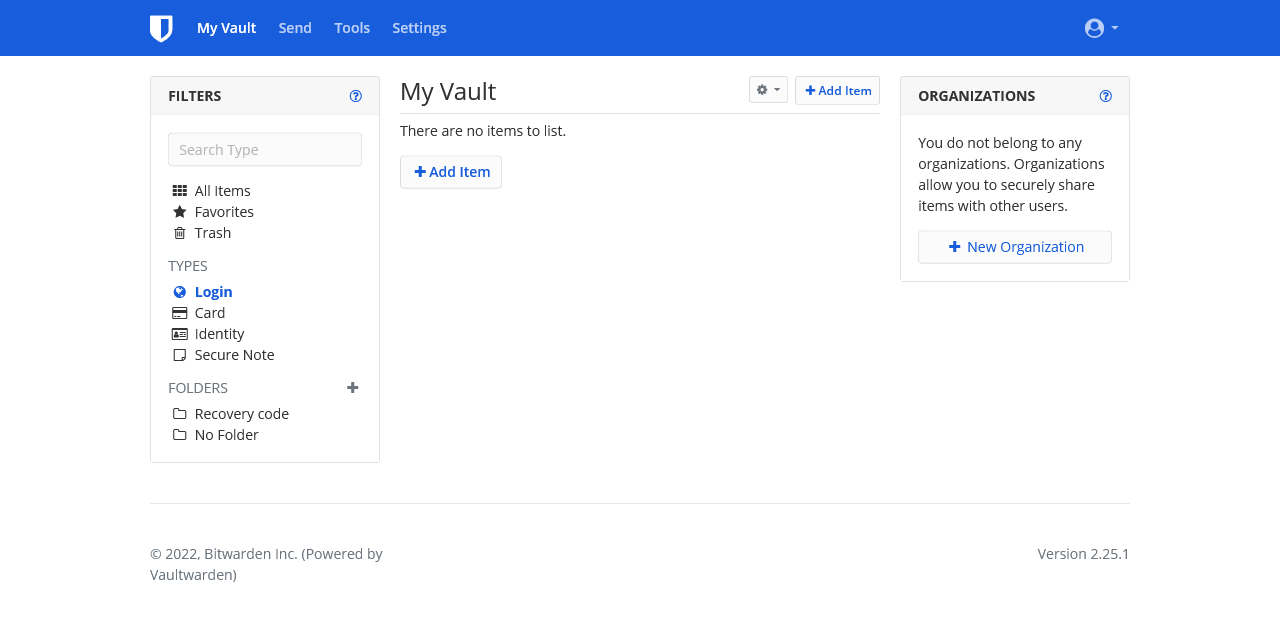Viewport: 1280px width, 635px height.
Task: Filter by Card type
Action: 209,313
